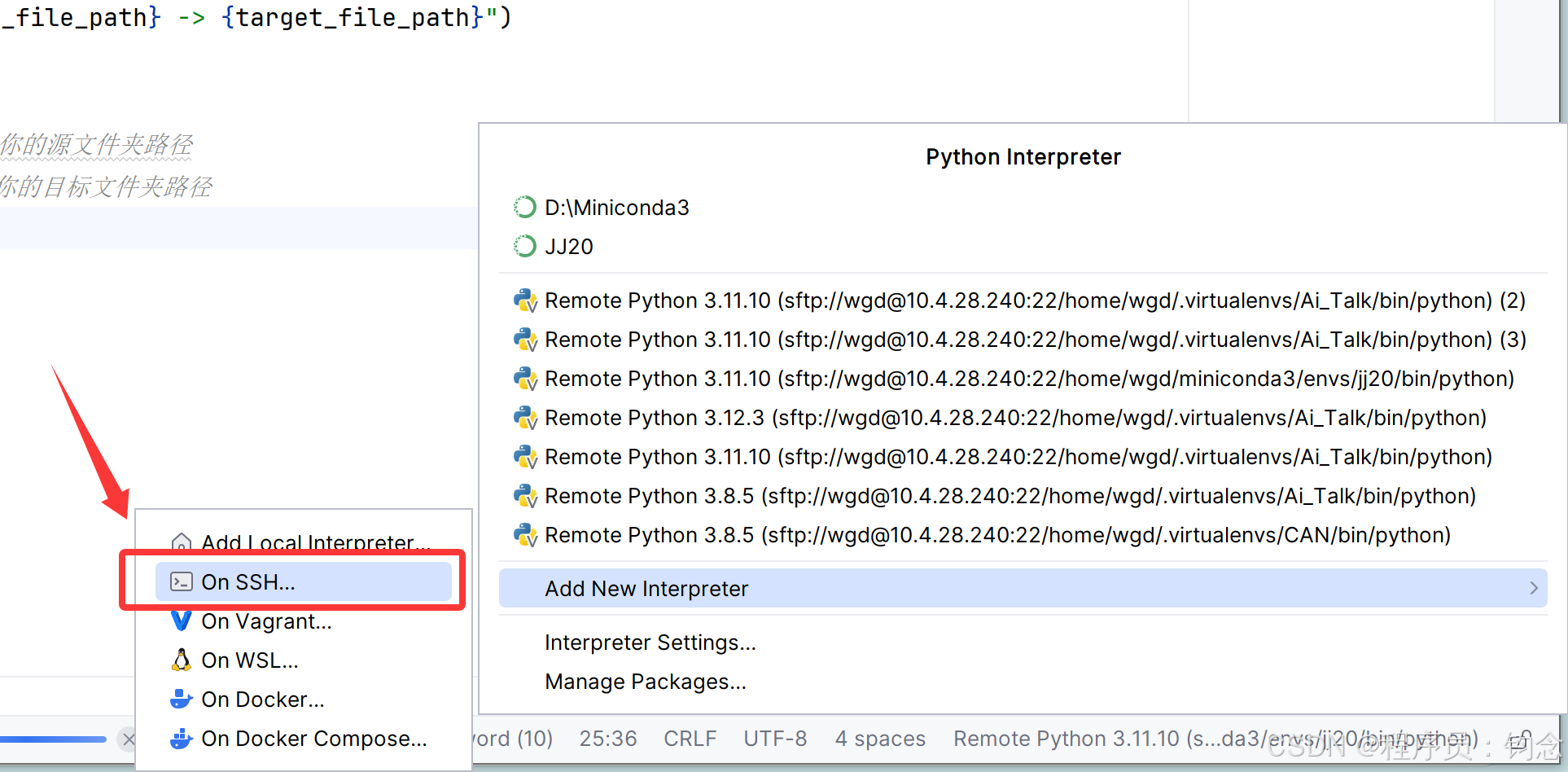This screenshot has width=1568, height=772.
Task: Open Manage Packages
Action: pos(646,682)
